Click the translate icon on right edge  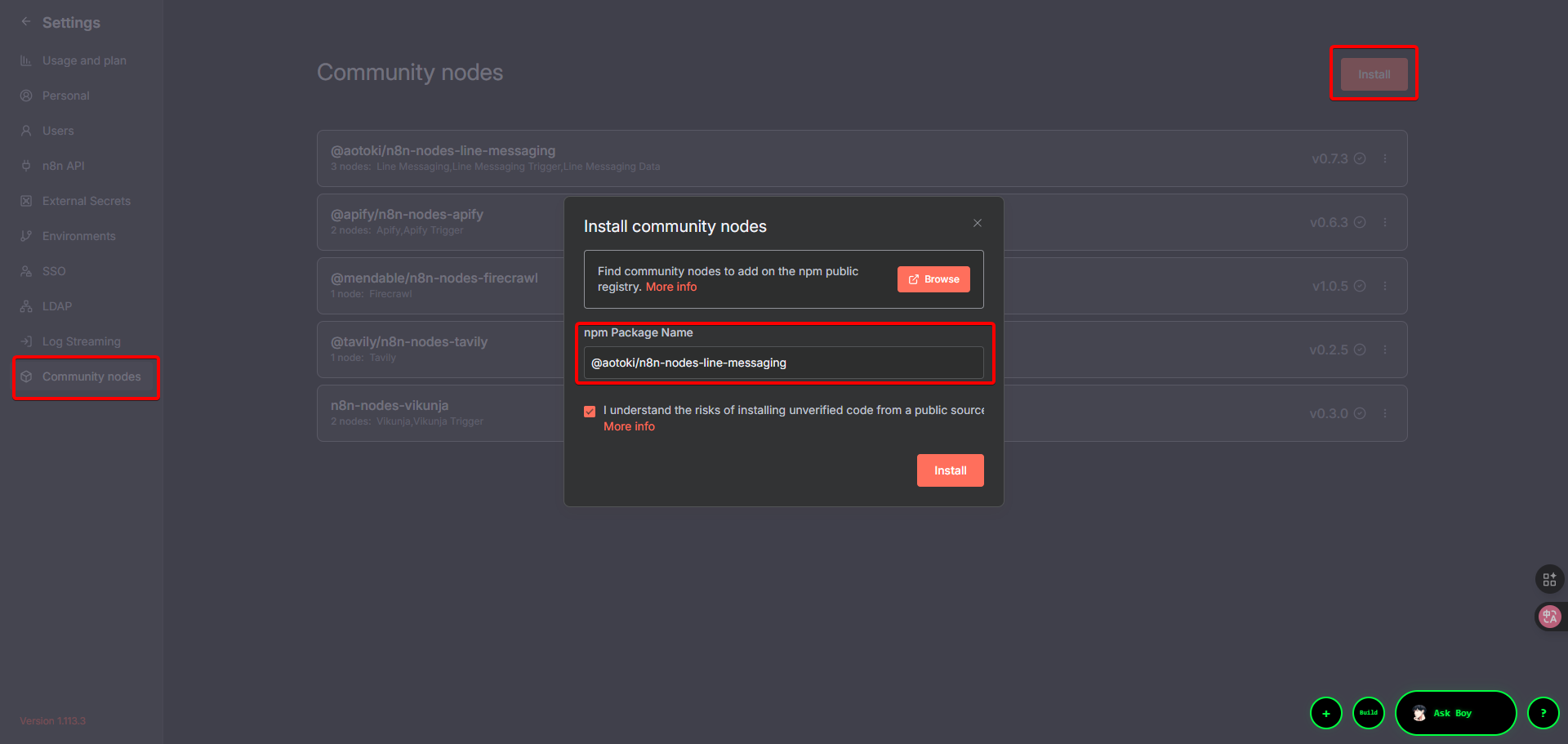pyautogui.click(x=1549, y=617)
